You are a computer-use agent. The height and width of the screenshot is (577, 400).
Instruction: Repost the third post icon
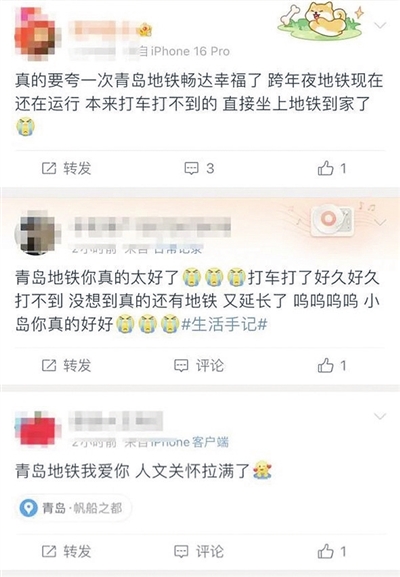coord(49,551)
